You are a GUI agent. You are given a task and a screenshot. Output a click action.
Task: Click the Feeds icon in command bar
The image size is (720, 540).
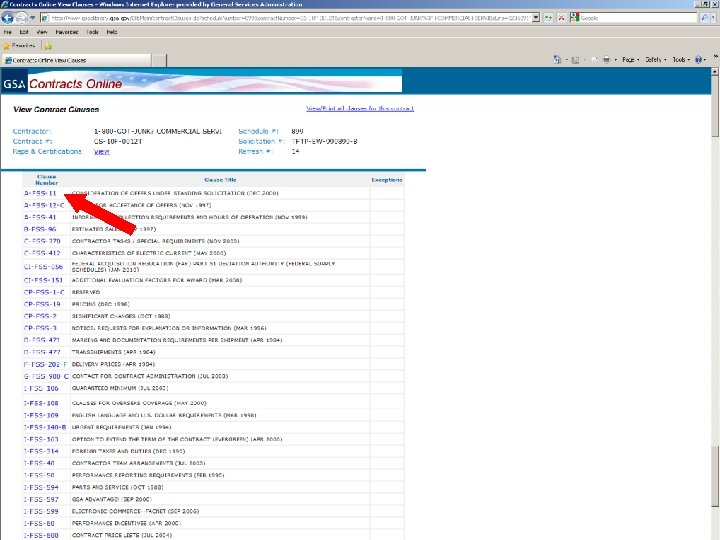coord(575,60)
